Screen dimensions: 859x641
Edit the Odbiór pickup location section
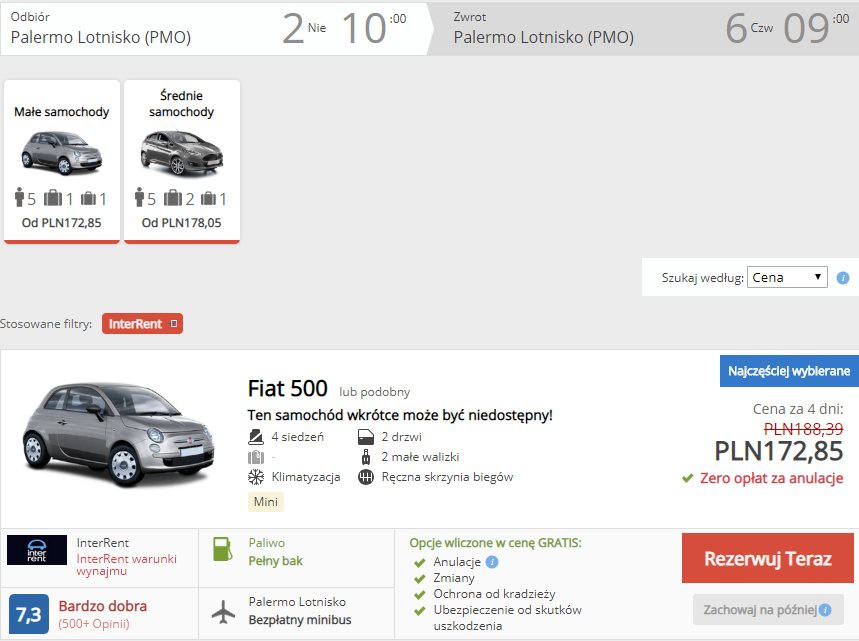pos(216,28)
